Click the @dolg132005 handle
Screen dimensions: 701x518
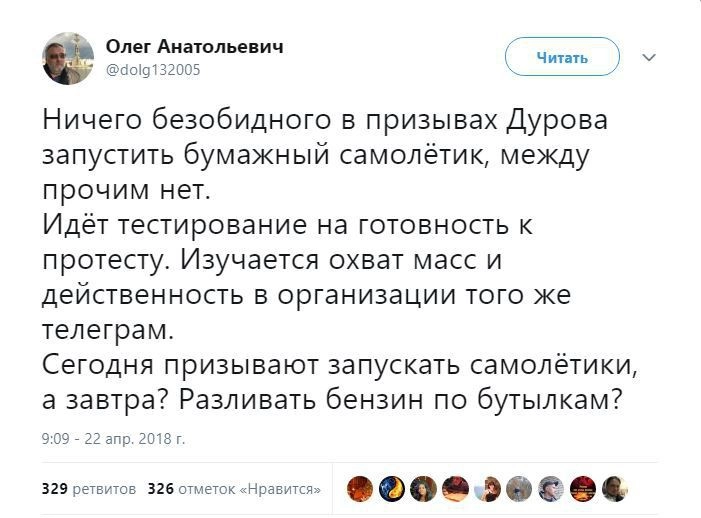[x=152, y=70]
